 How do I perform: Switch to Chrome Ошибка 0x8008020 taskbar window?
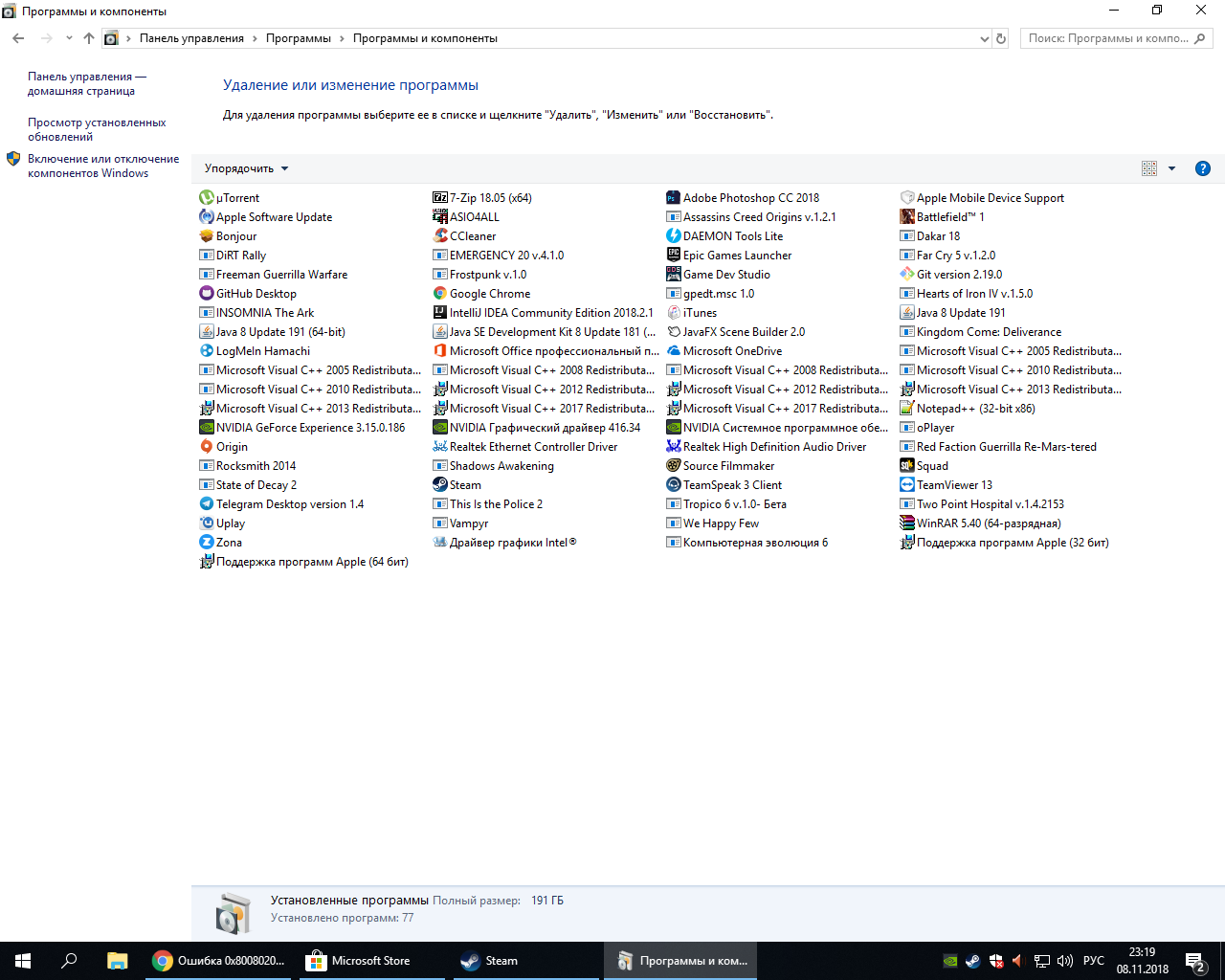(219, 961)
